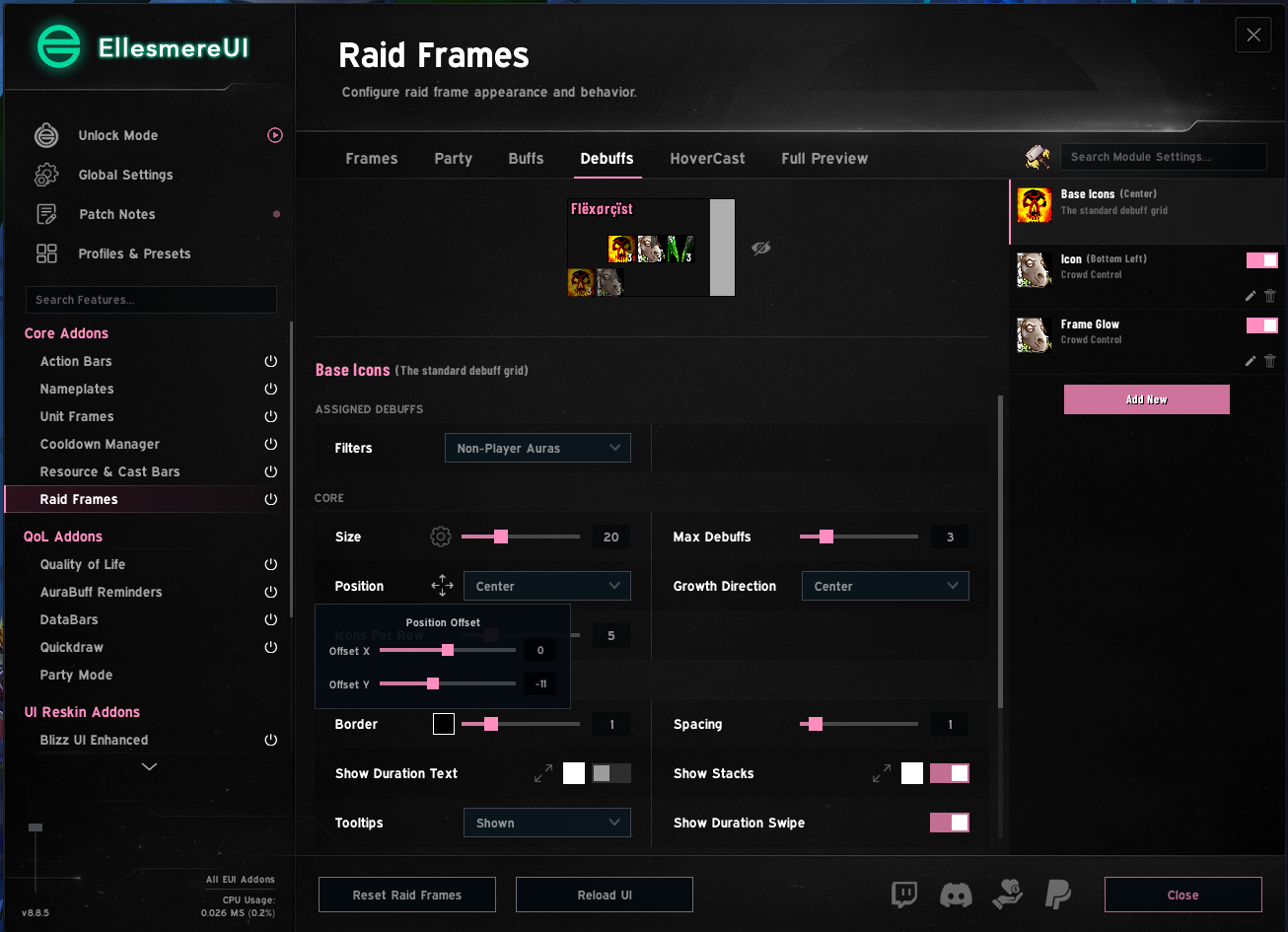Click the resize arrows icon beside Show Duration Text
Viewport: 1288px width, 932px height.
pos(543,774)
